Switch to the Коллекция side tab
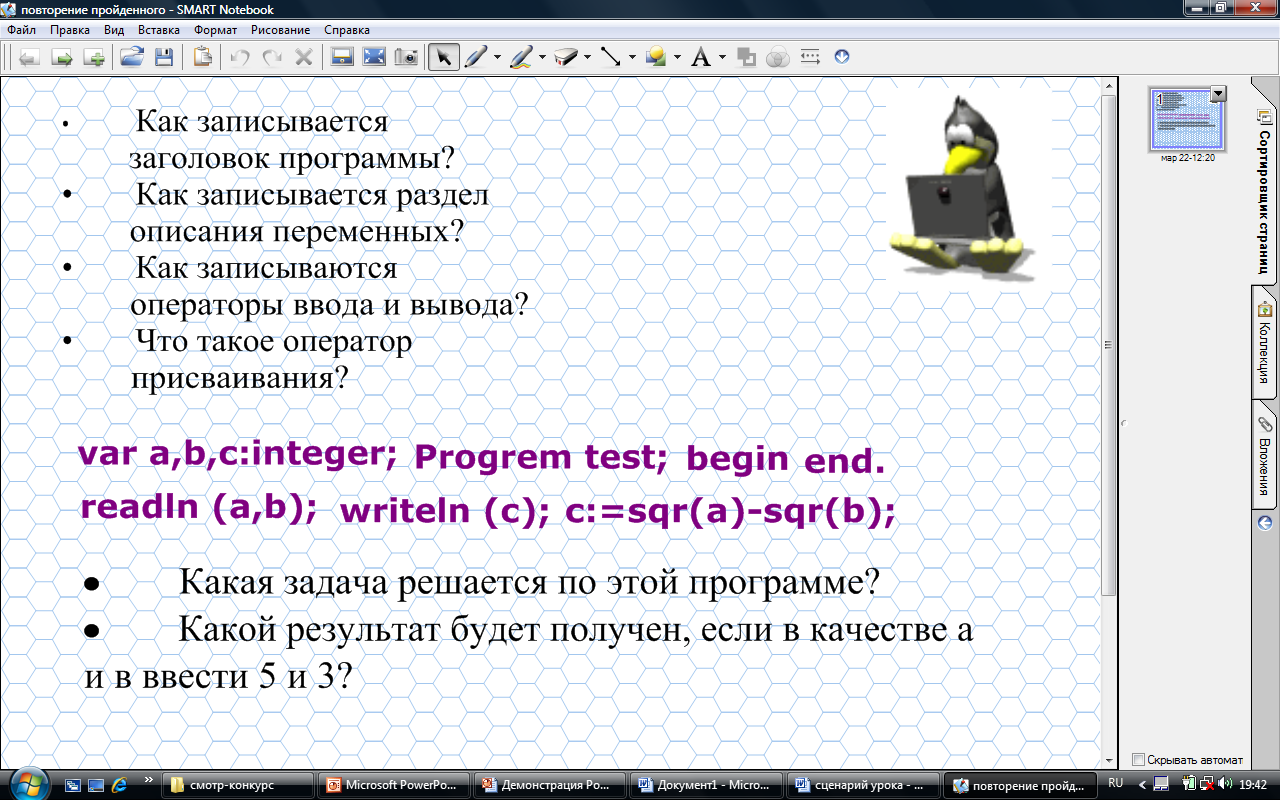The height and width of the screenshot is (800, 1280). pyautogui.click(x=1264, y=343)
